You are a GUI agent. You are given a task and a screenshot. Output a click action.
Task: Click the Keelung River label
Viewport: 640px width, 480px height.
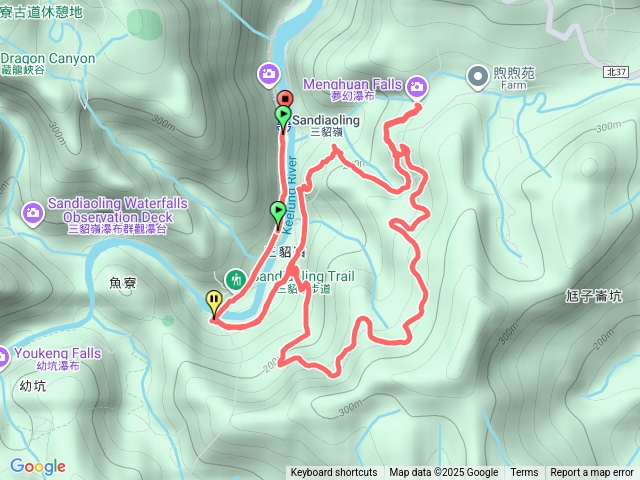[x=290, y=195]
